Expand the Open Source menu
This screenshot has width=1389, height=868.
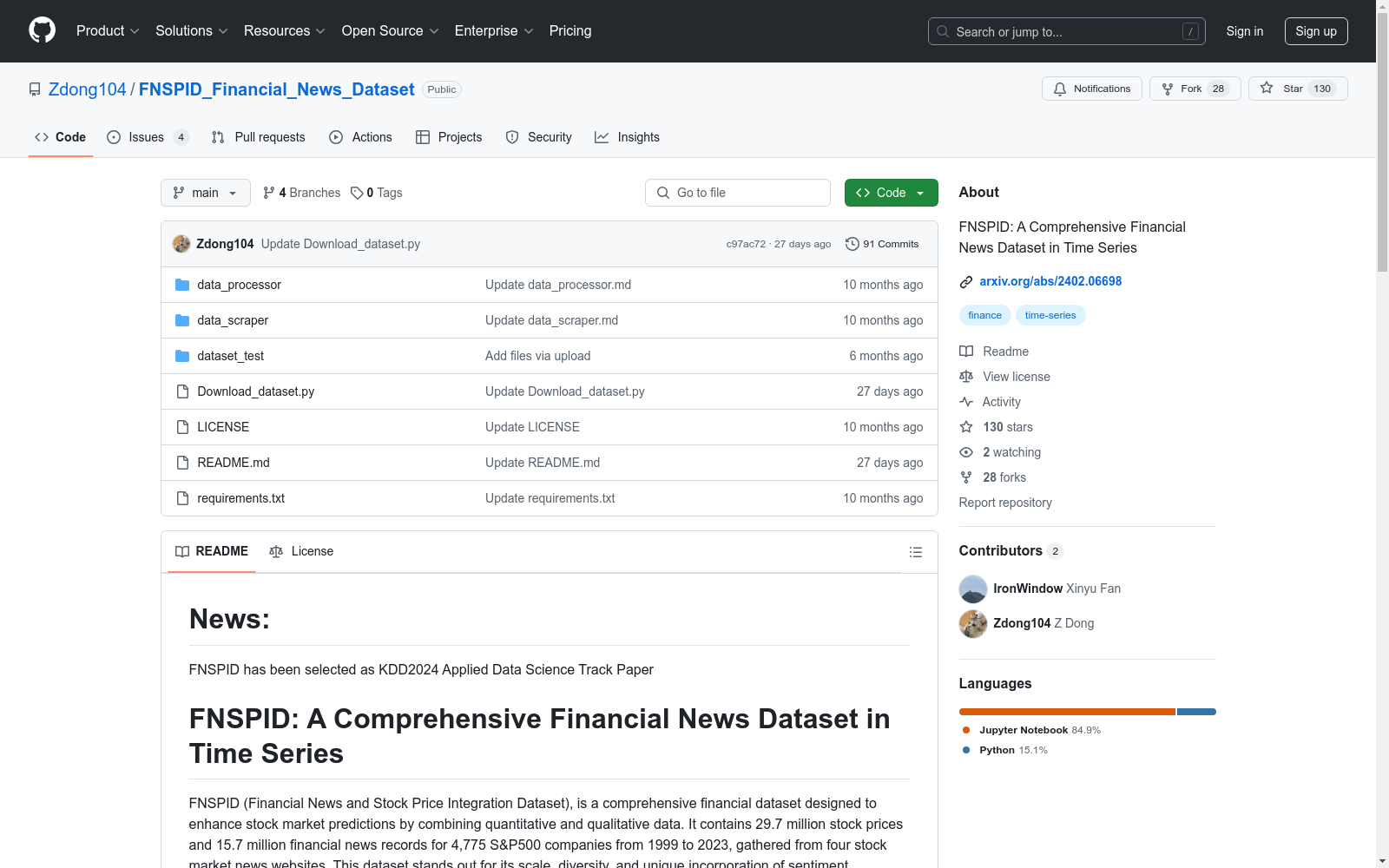pos(391,30)
